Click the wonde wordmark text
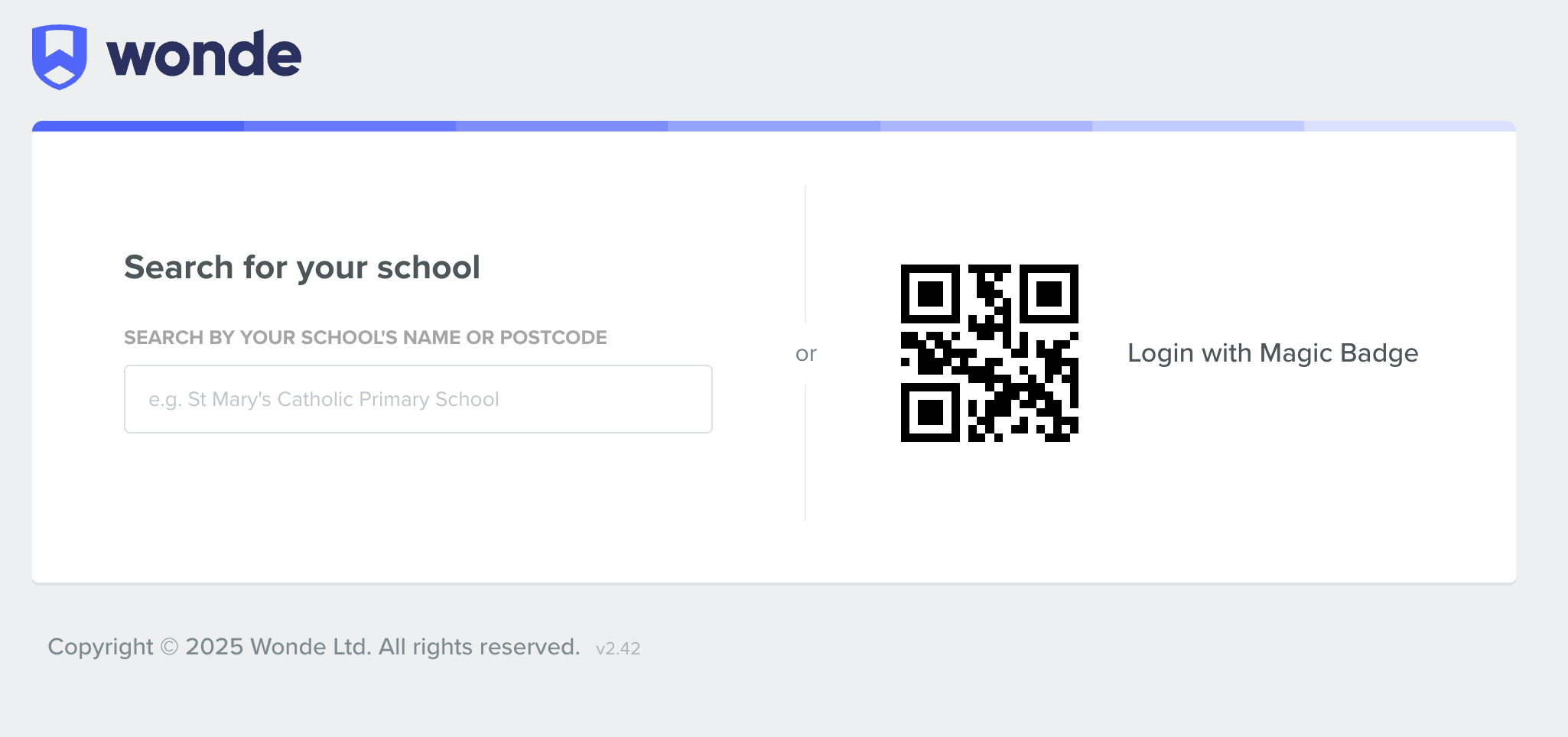 tap(203, 55)
